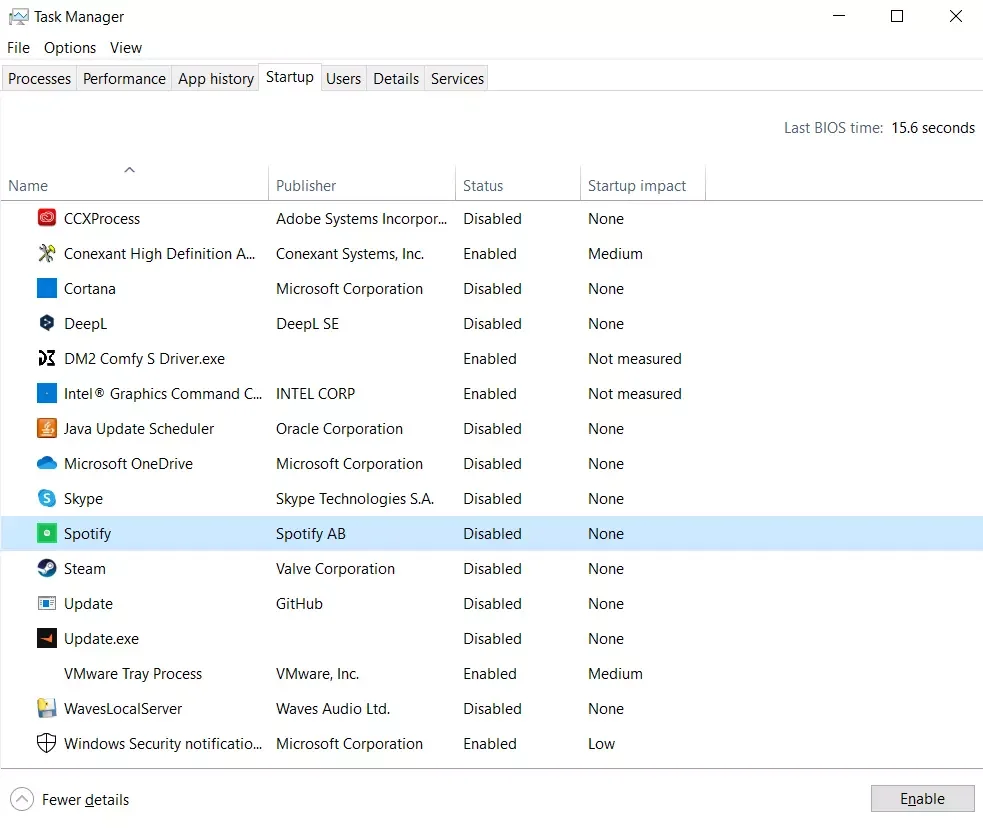The height and width of the screenshot is (828, 983).
Task: Click the 'Conexant Systems, Inc.' publisher cell
Action: (350, 254)
